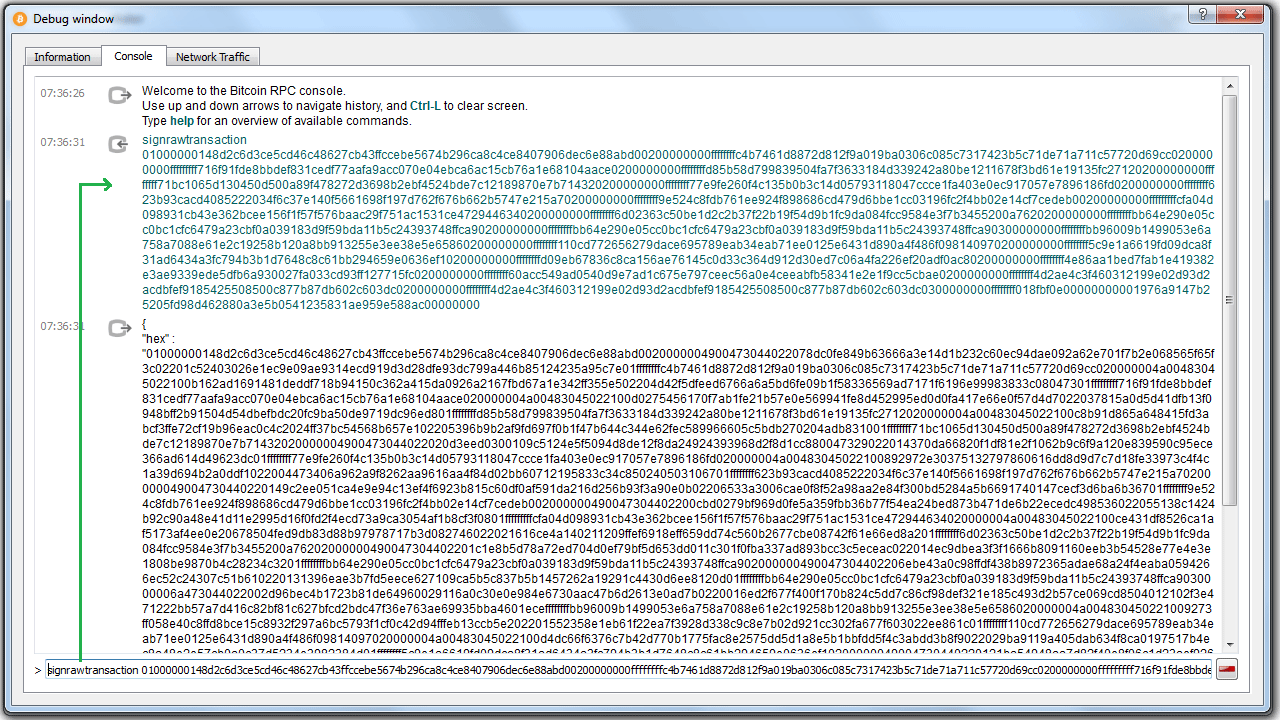Open the Network Traffic tab
Screen dimensions: 1280x720
point(212,57)
